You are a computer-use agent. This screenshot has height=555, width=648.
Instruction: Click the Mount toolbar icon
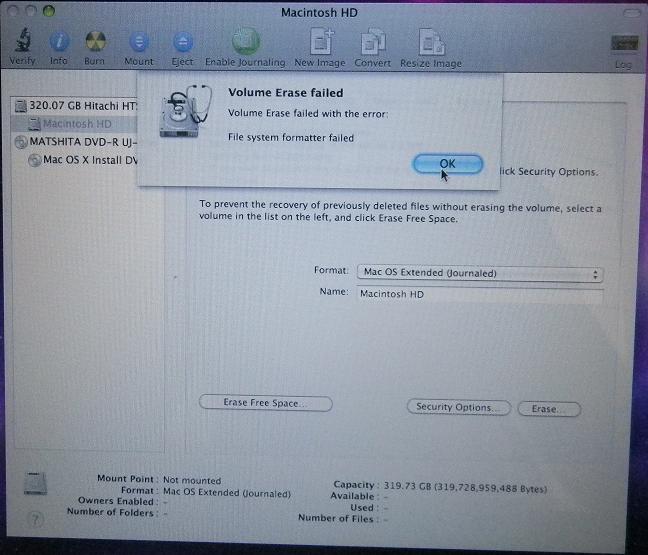139,42
